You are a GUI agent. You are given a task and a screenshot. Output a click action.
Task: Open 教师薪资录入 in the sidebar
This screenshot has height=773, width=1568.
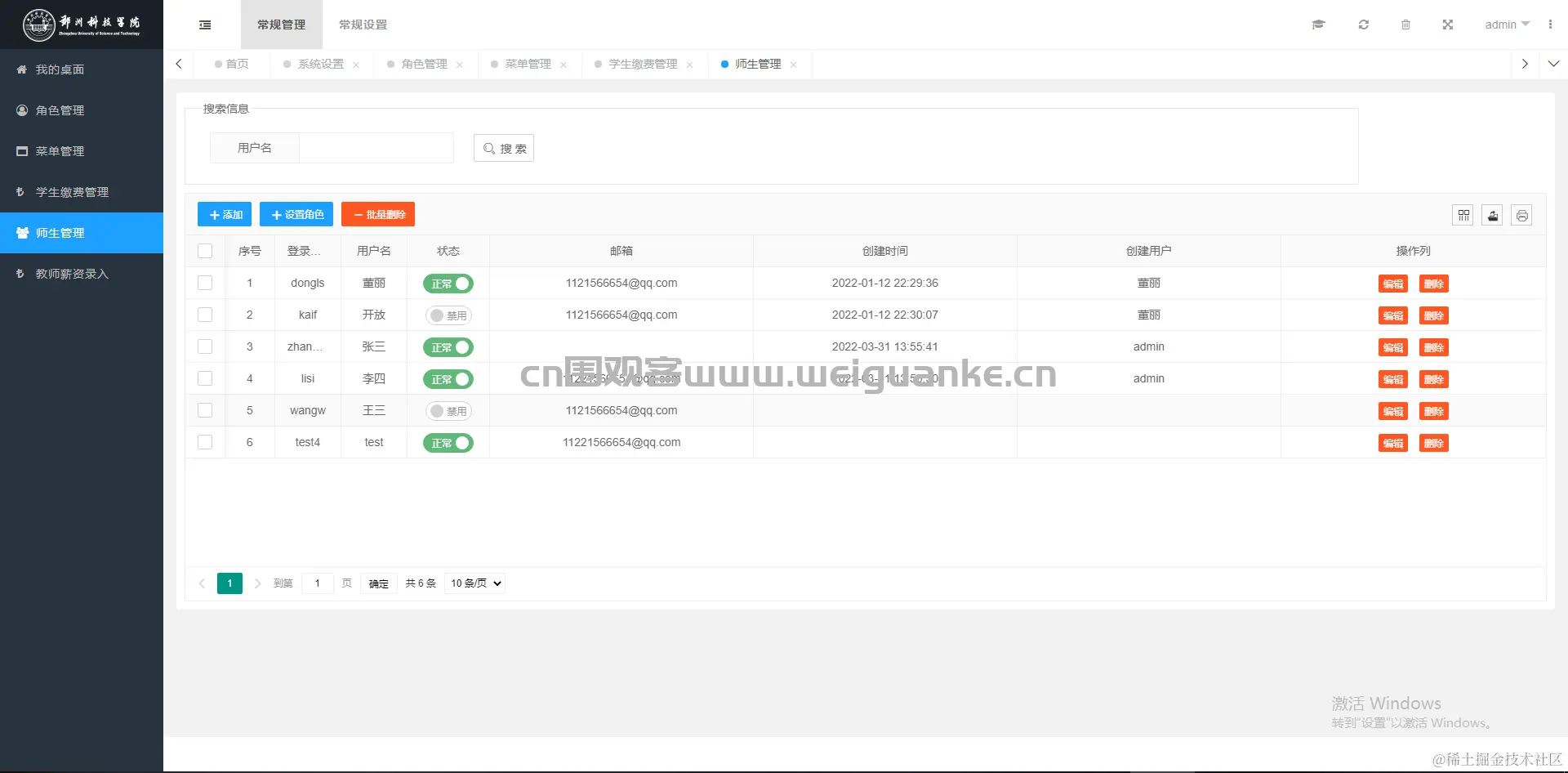[82, 274]
